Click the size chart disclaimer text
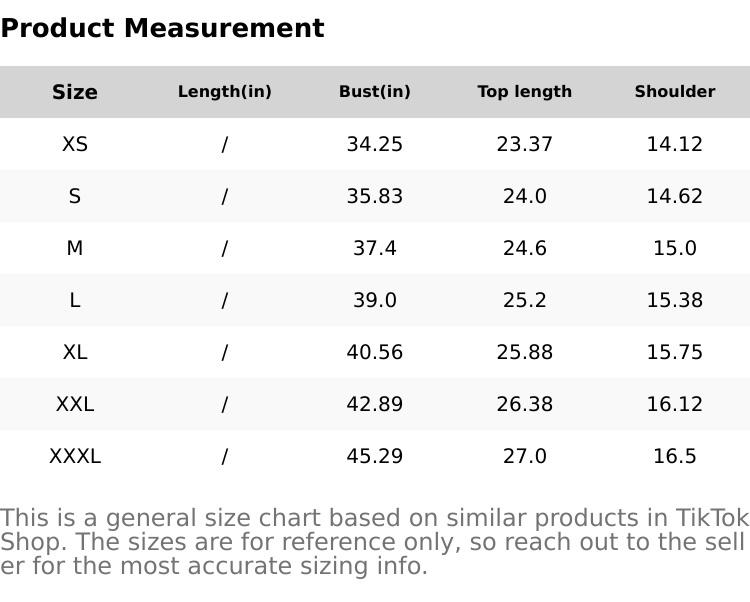The image size is (750, 602). pyautogui.click(x=374, y=542)
